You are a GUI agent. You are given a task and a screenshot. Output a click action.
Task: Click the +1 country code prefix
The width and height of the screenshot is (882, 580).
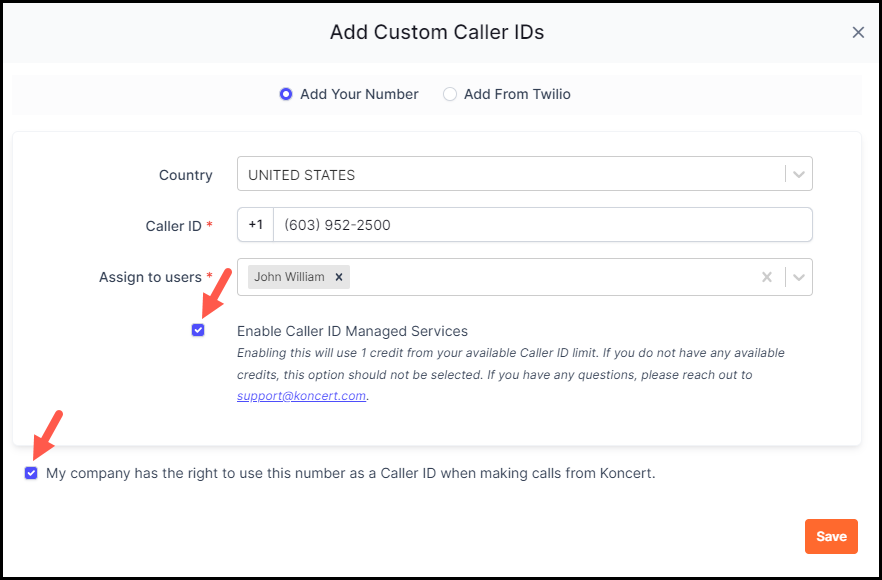click(256, 224)
